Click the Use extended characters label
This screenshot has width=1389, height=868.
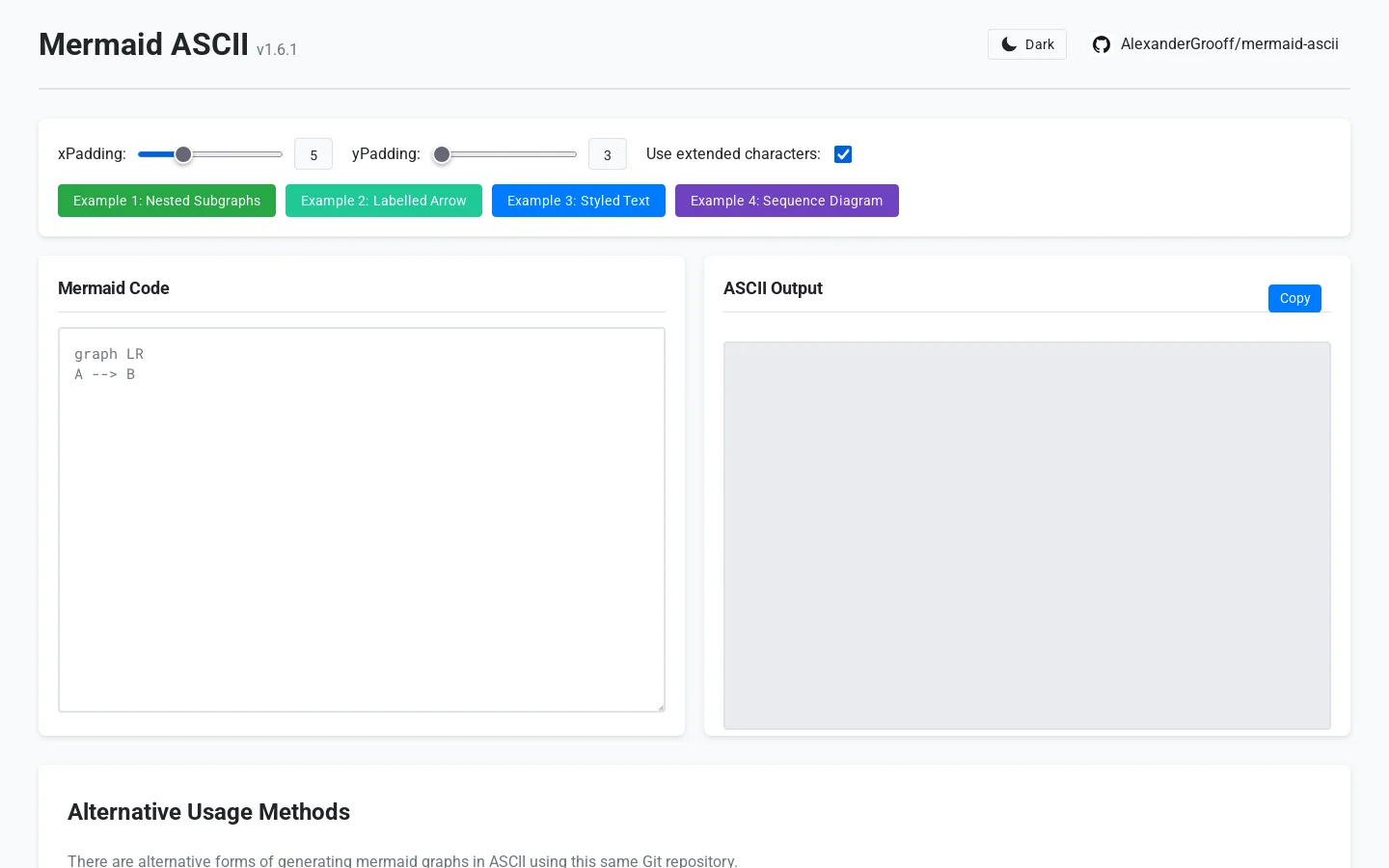(x=733, y=154)
